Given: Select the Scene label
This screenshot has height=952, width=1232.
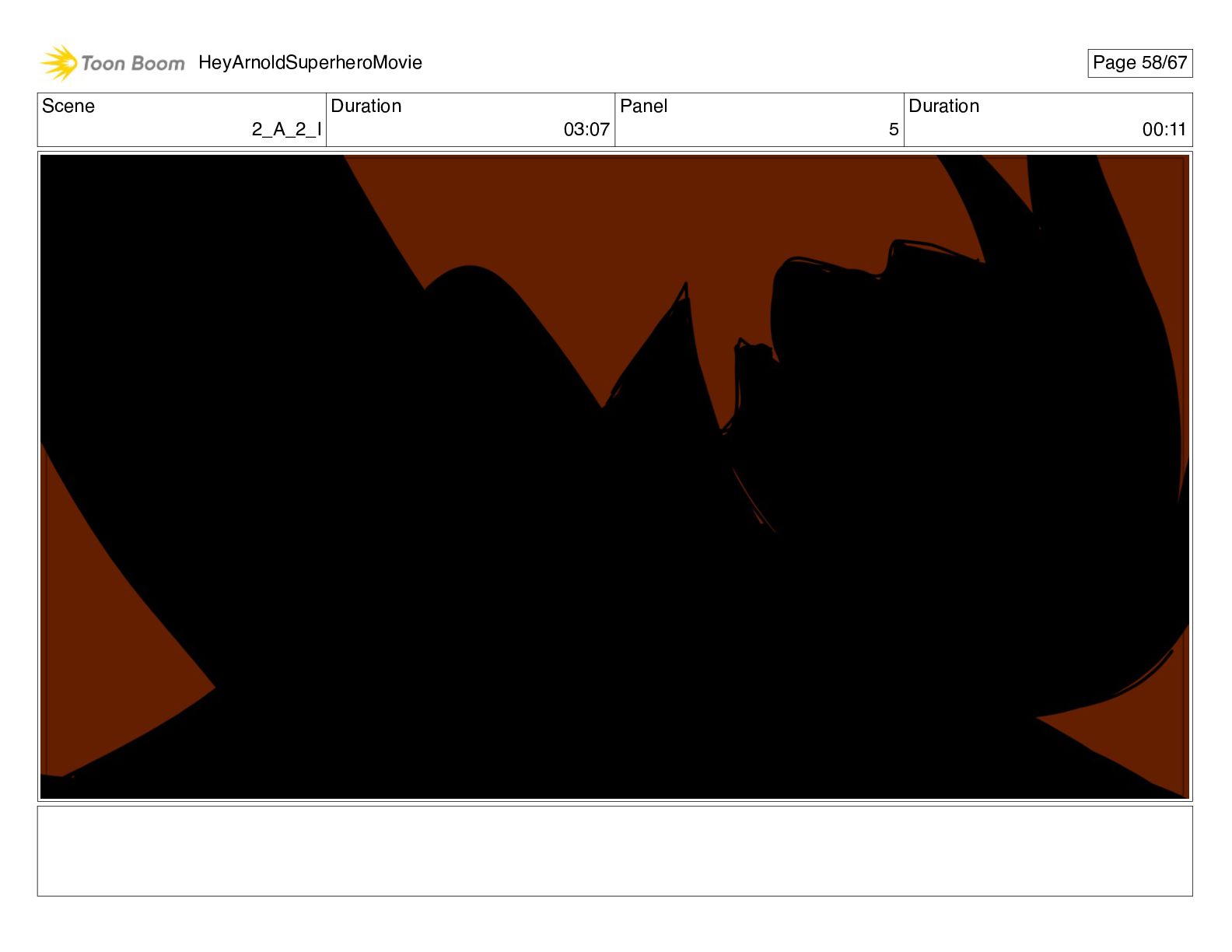Looking at the screenshot, I should 68,106.
